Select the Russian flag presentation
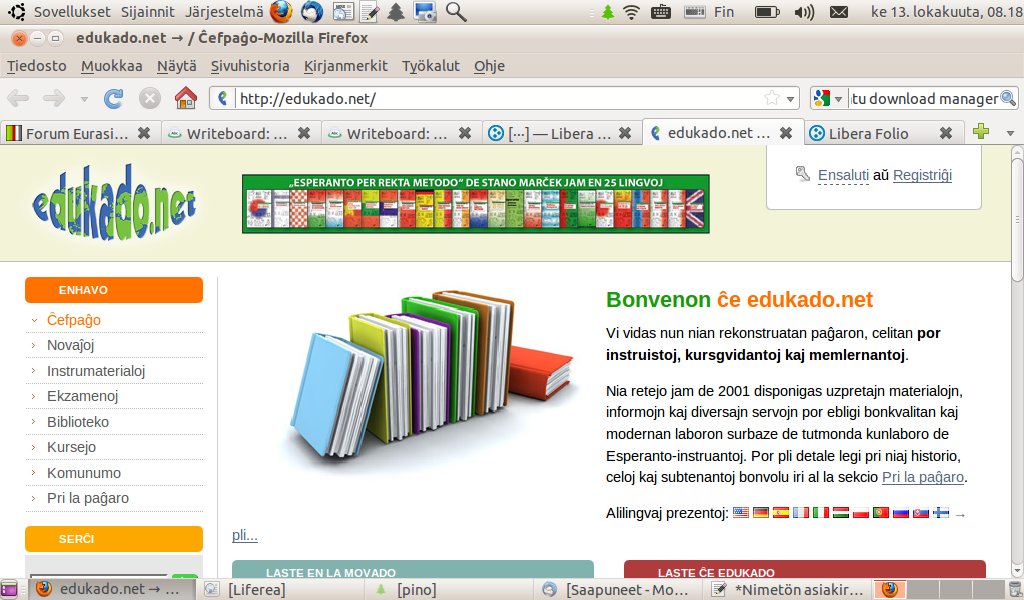Screen dimensions: 1024x600 coord(901,513)
